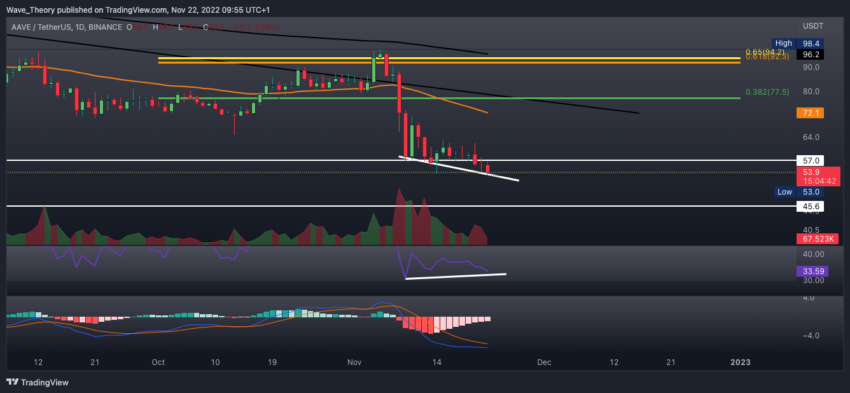Select the purple 33.59 RSI value label
This screenshot has height=393, width=850.
[810, 272]
